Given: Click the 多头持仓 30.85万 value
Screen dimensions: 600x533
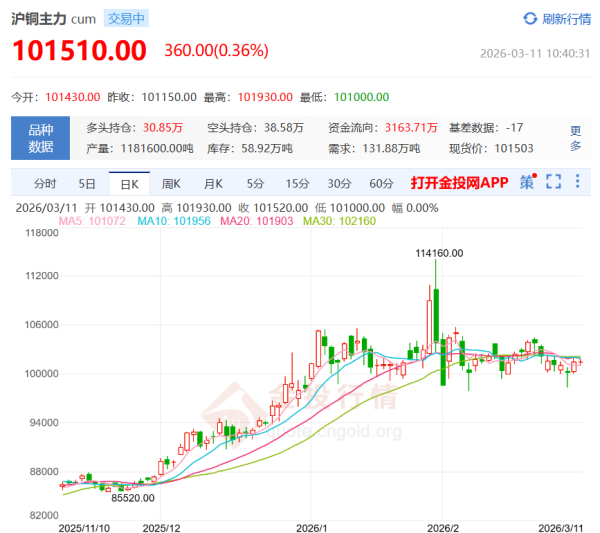Looking at the screenshot, I should [163, 128].
